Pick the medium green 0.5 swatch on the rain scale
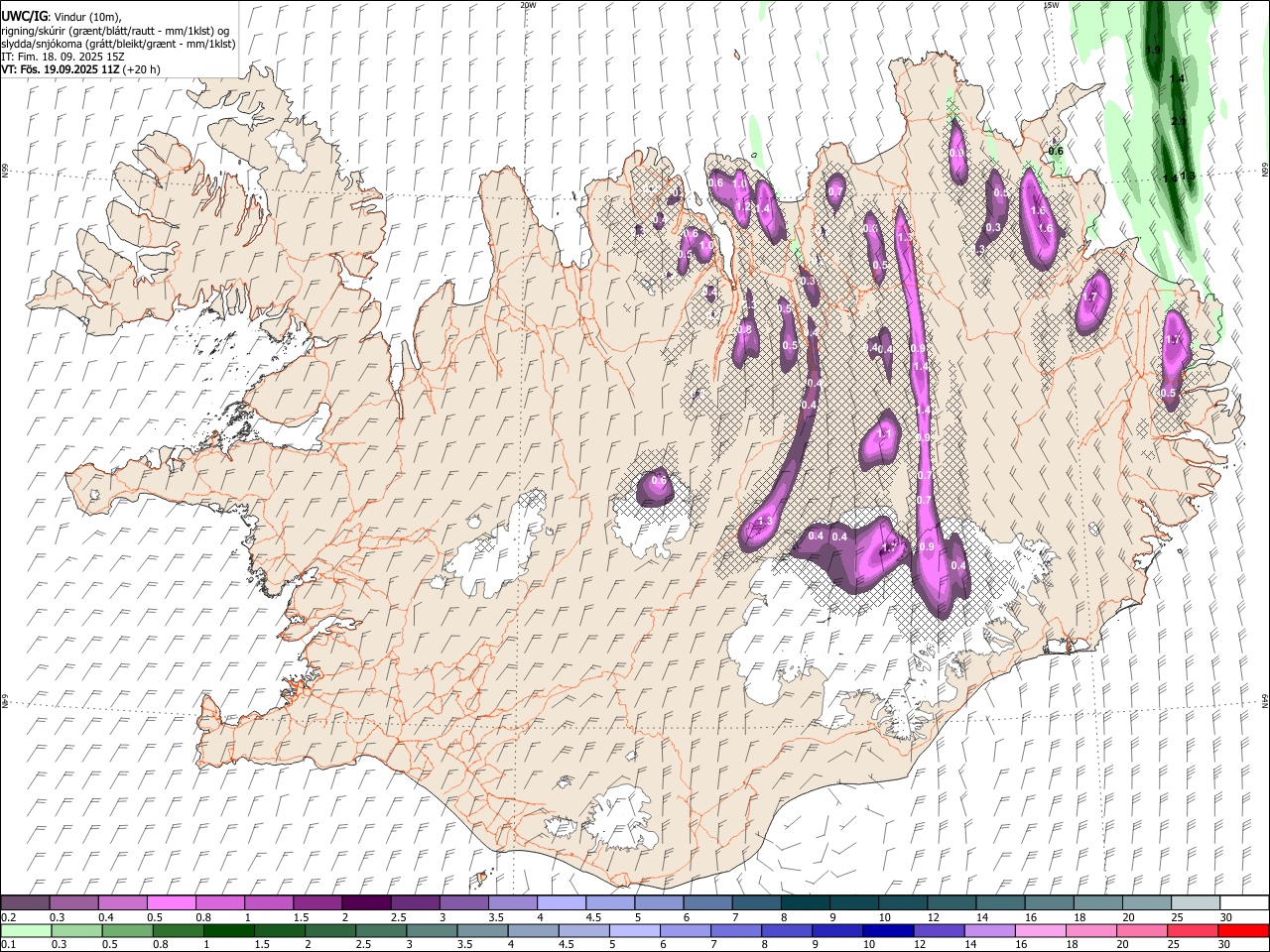The height and width of the screenshot is (952, 1270). point(127,930)
